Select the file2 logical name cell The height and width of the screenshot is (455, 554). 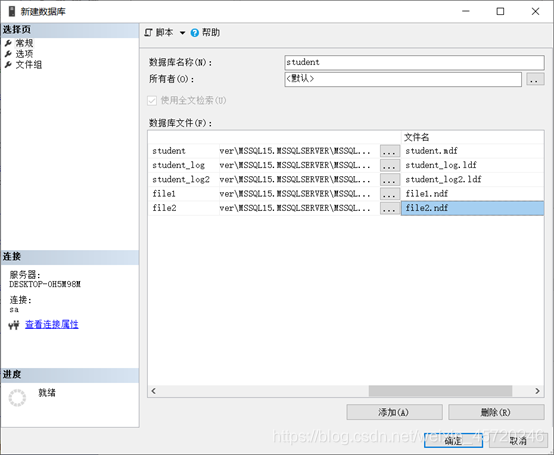click(x=184, y=208)
